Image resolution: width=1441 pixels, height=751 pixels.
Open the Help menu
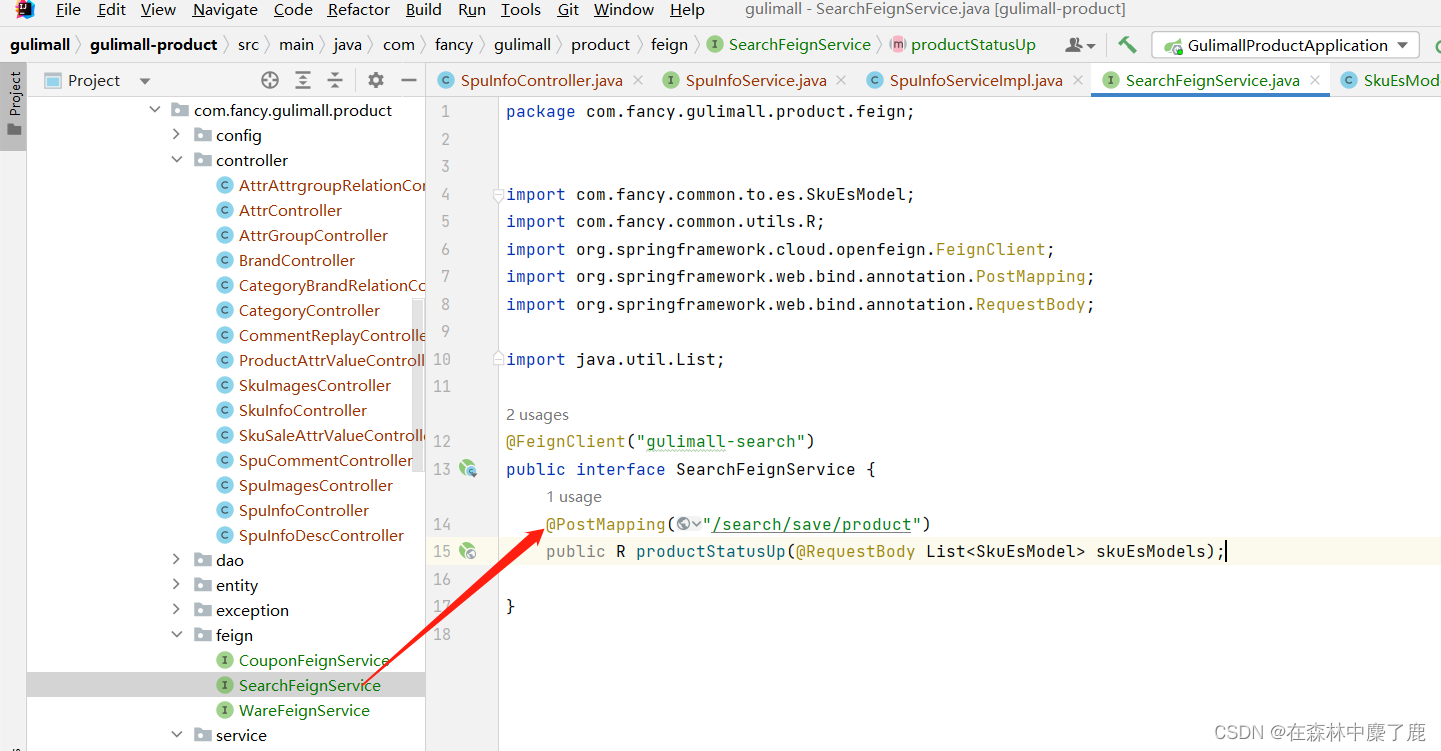[x=687, y=10]
